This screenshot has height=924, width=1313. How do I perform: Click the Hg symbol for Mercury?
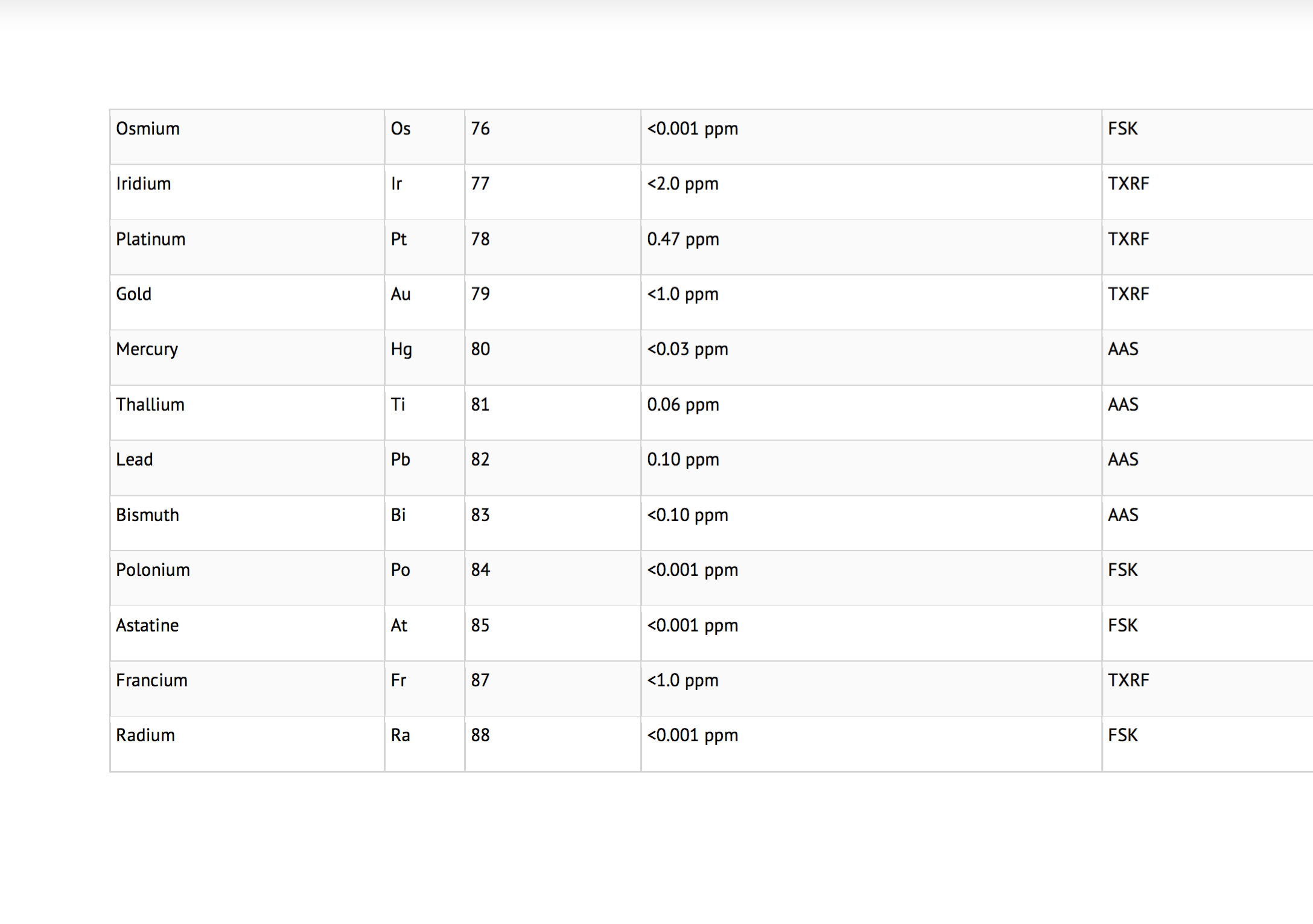point(401,350)
